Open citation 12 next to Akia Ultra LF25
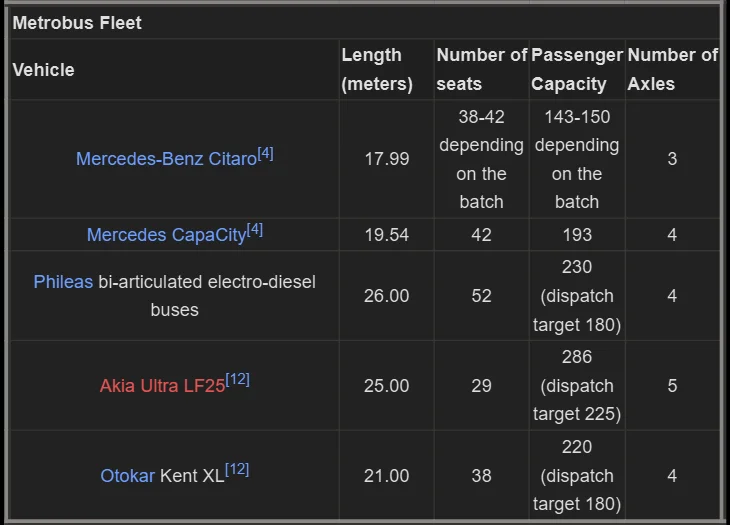The image size is (730, 525). point(238,380)
